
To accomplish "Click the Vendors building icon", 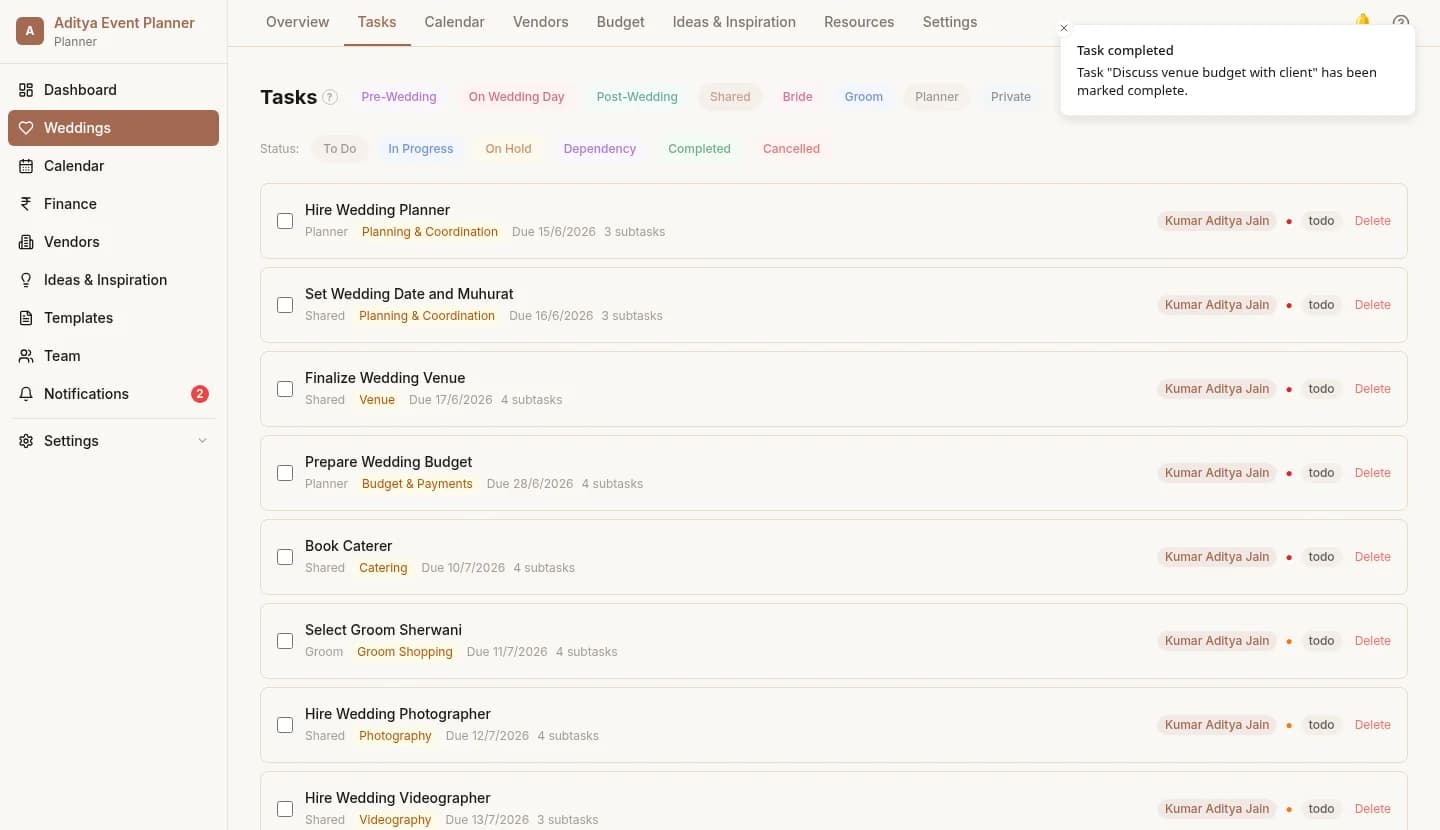I will [26, 242].
